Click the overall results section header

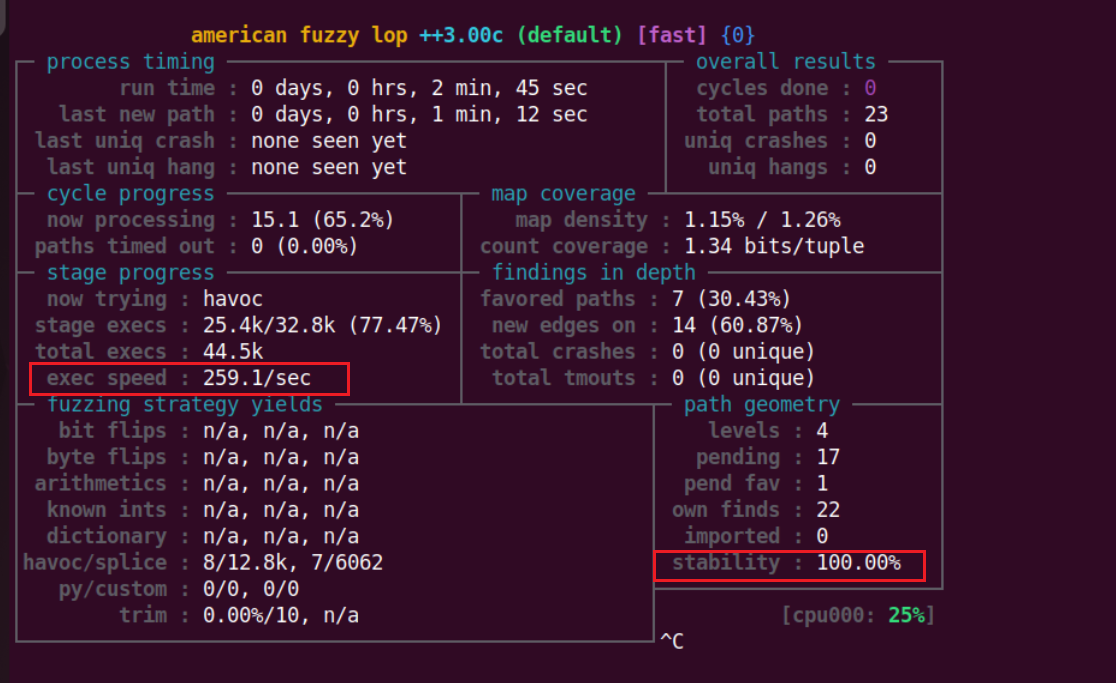point(785,62)
